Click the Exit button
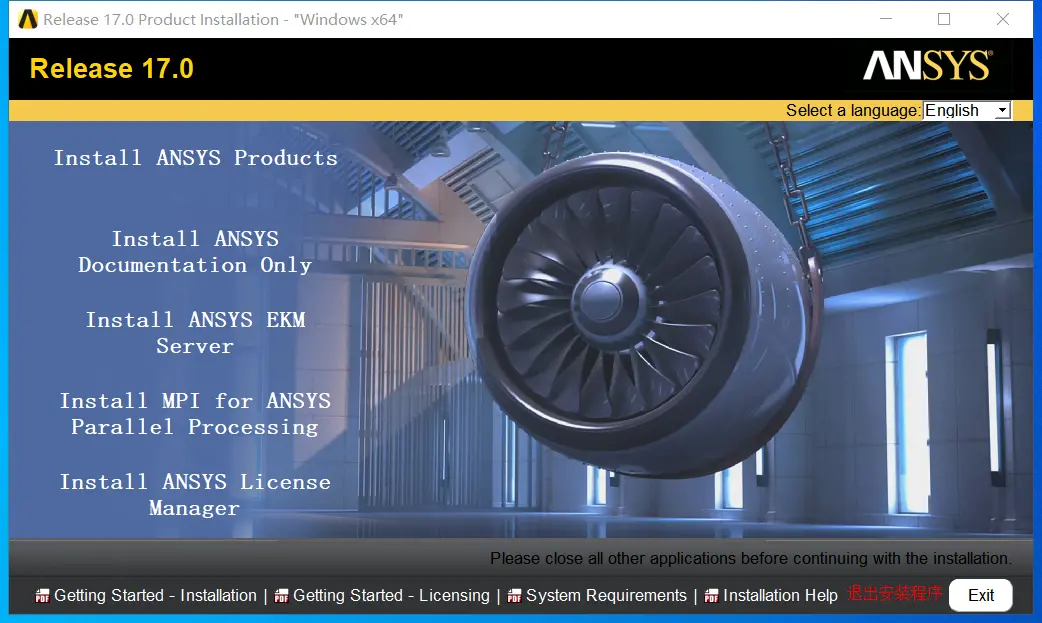Image resolution: width=1042 pixels, height=623 pixels. [981, 595]
